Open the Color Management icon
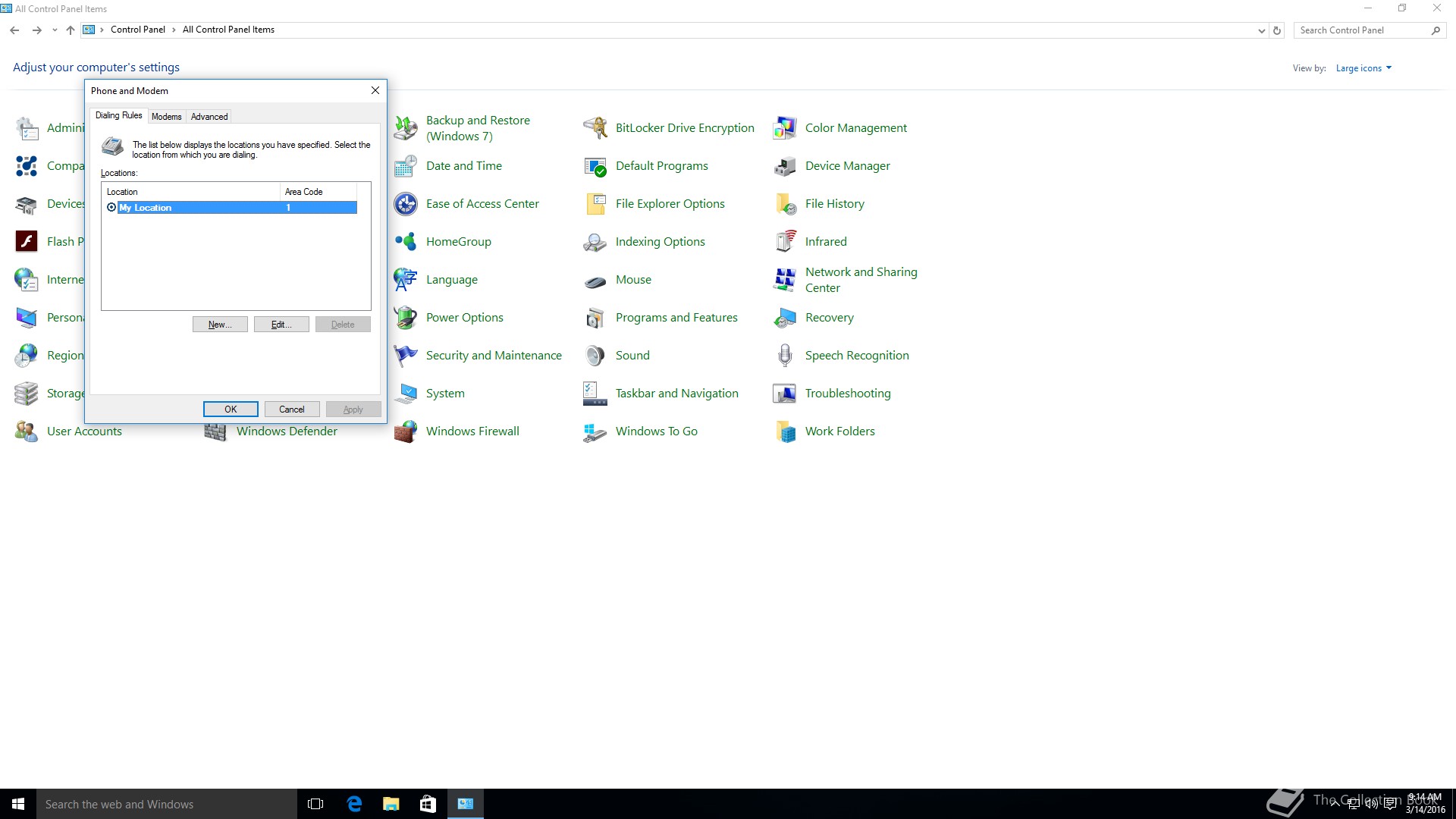The image size is (1456, 819). pos(785,128)
